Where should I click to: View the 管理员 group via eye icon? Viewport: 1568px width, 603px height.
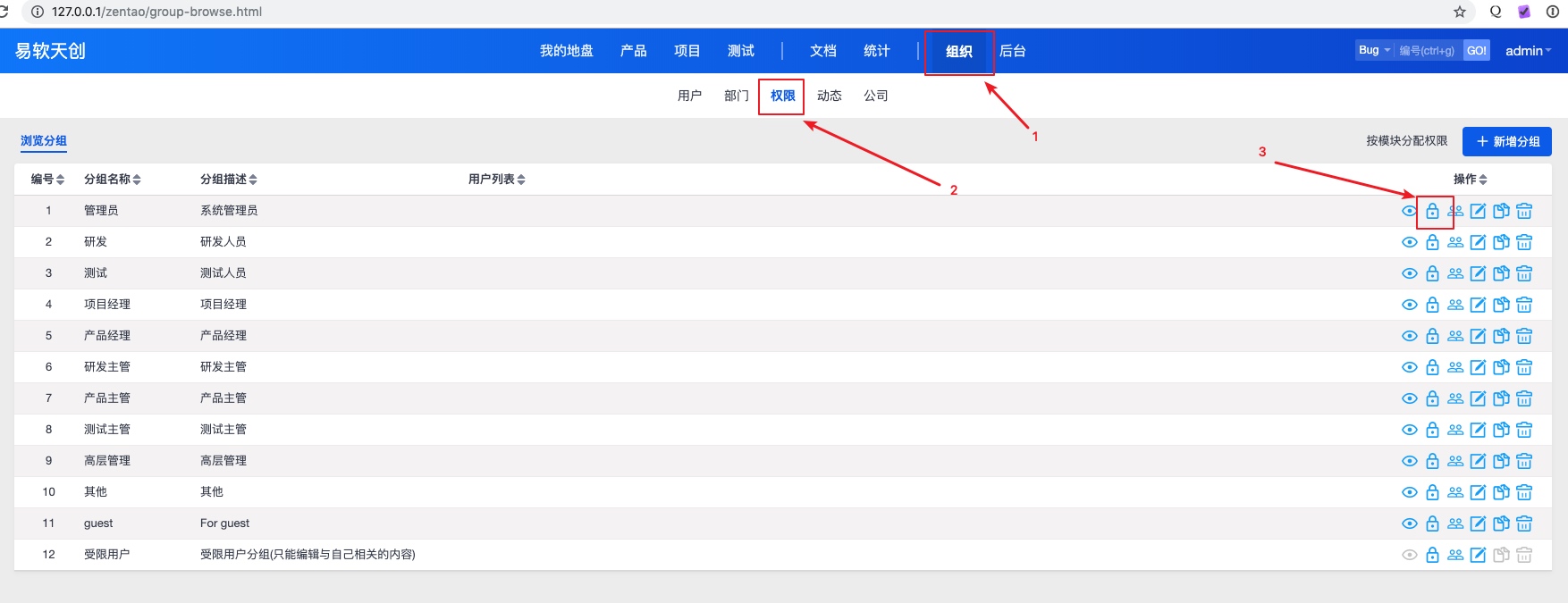[1410, 211]
